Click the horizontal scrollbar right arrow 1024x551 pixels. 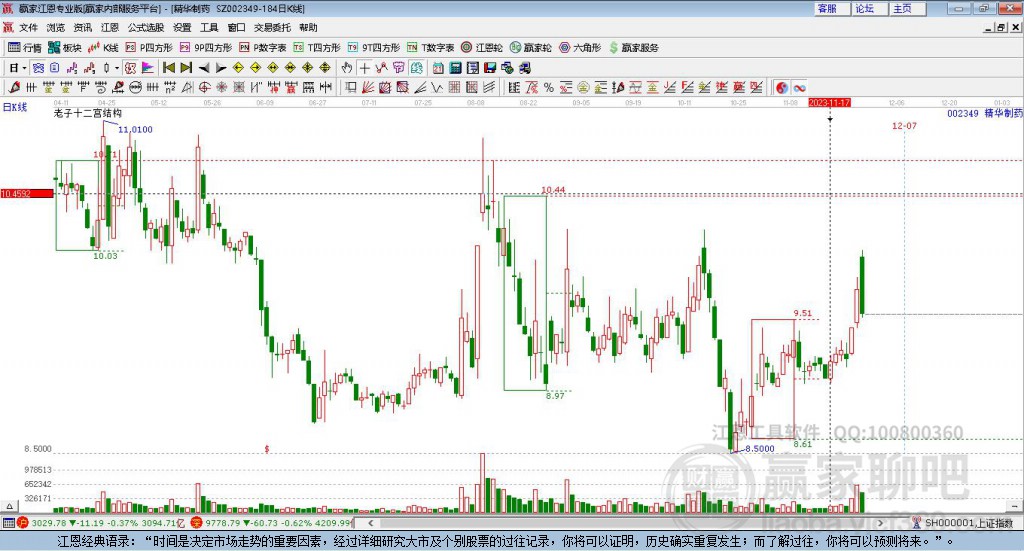click(880, 523)
